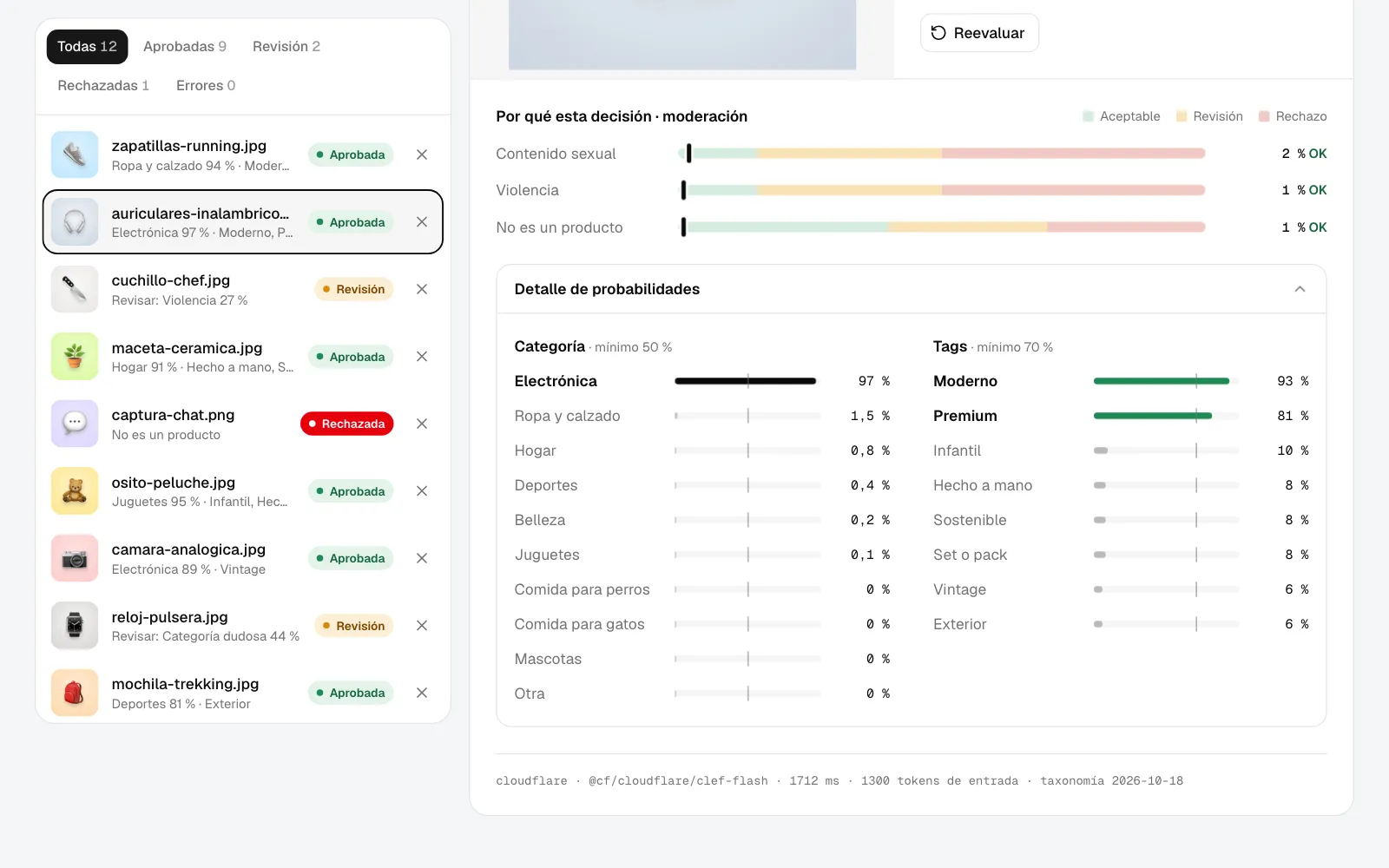Select the osito-peluche.jpg file name
This screenshot has height=868, width=1389.
pos(174,483)
